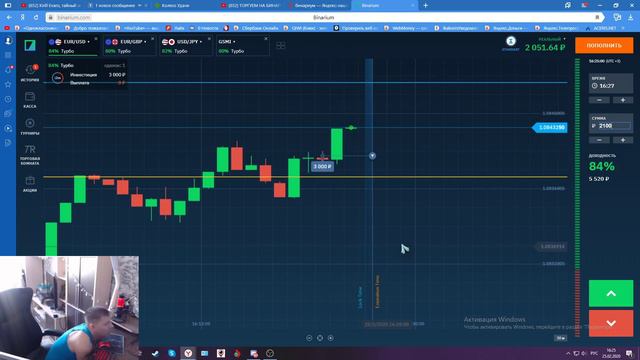Reset chart view with center control
This screenshot has width=640, height=360.
tap(320, 338)
